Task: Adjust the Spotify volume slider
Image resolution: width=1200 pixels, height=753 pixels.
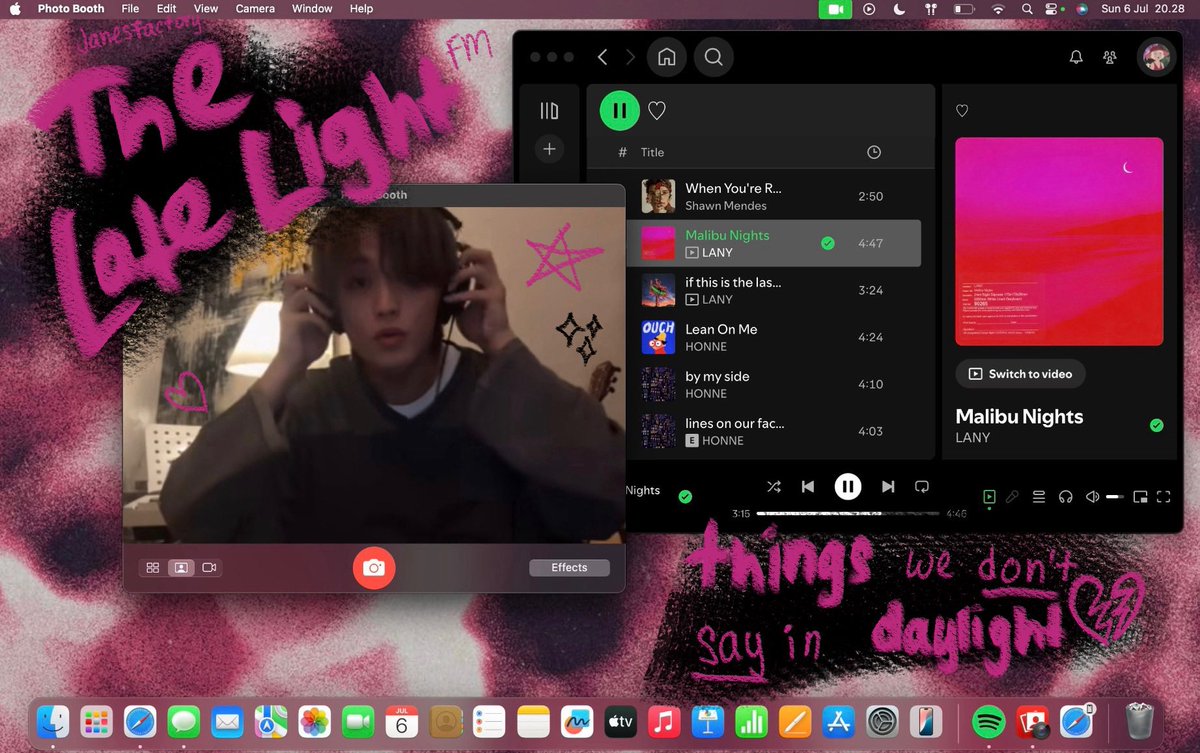Action: tap(1115, 496)
